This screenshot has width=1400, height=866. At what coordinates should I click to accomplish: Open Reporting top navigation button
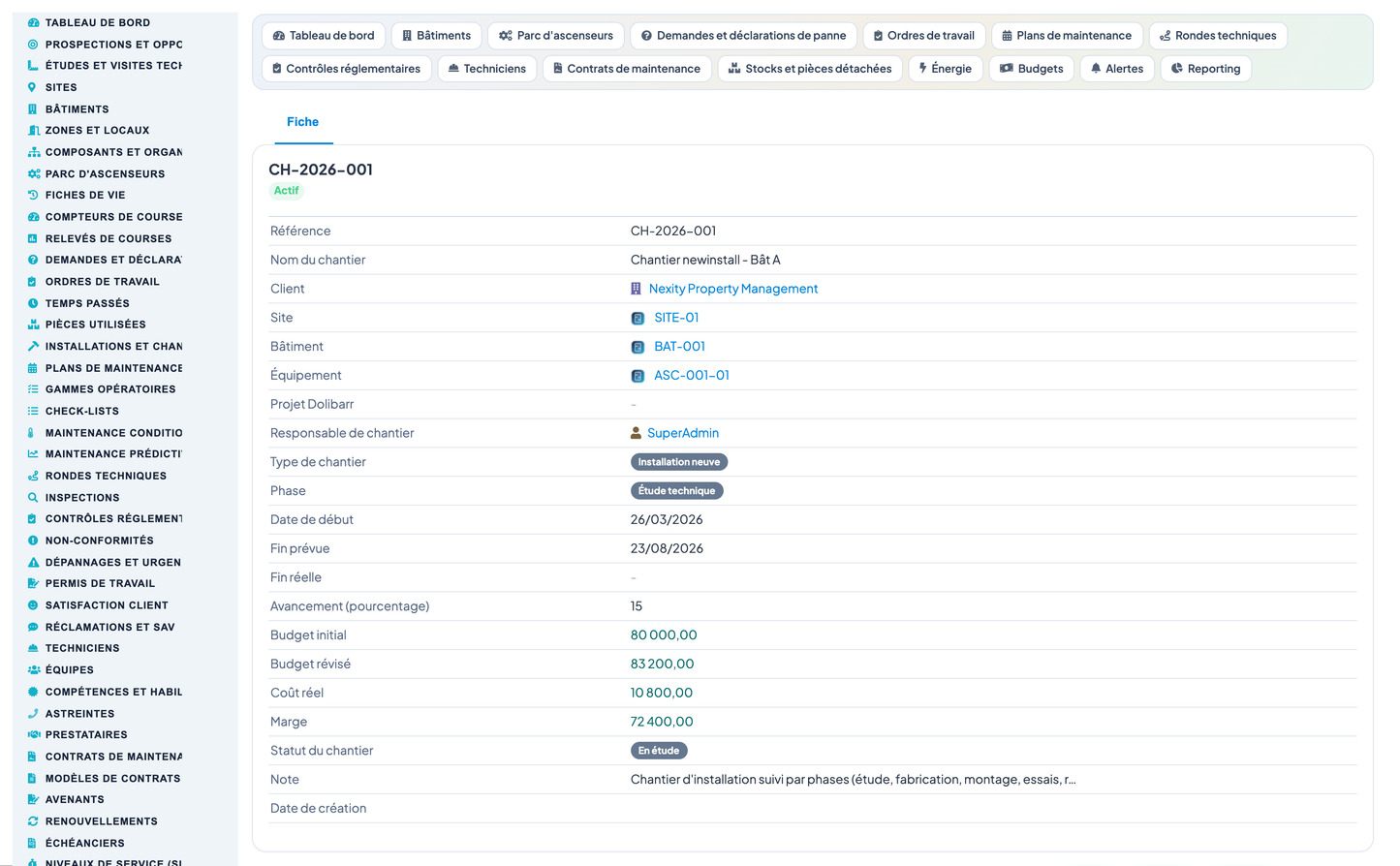(1206, 69)
